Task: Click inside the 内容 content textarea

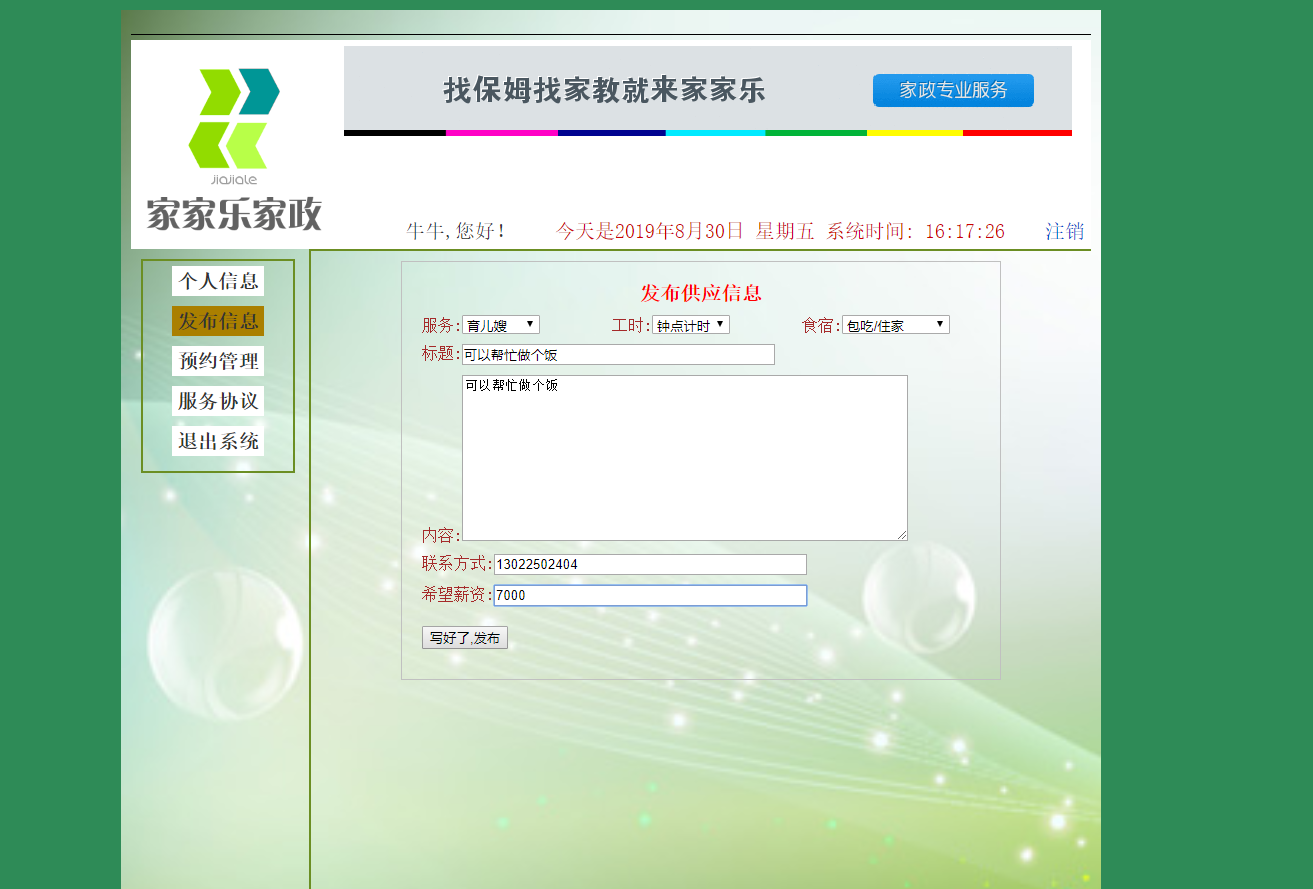Action: tap(685, 458)
